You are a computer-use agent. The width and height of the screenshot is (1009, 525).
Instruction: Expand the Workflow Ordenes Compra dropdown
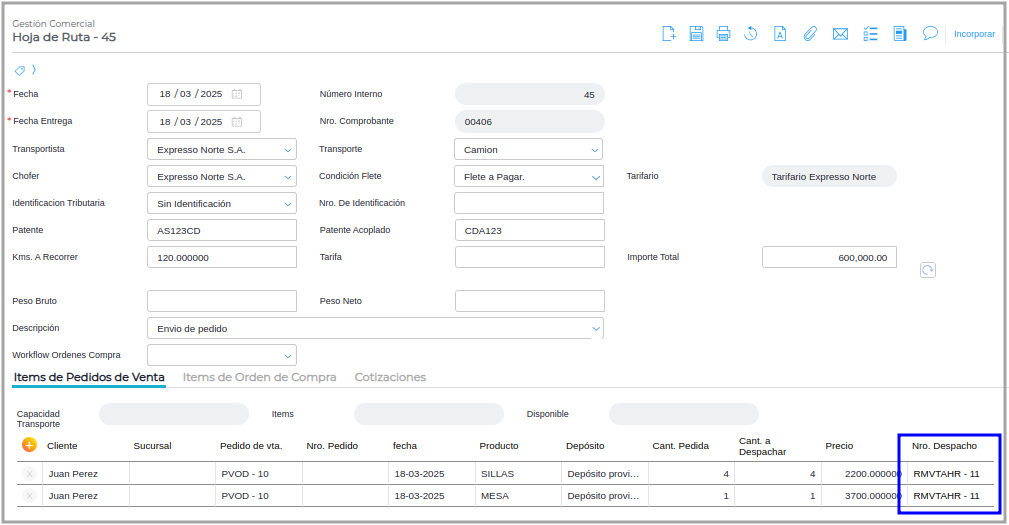click(x=288, y=356)
